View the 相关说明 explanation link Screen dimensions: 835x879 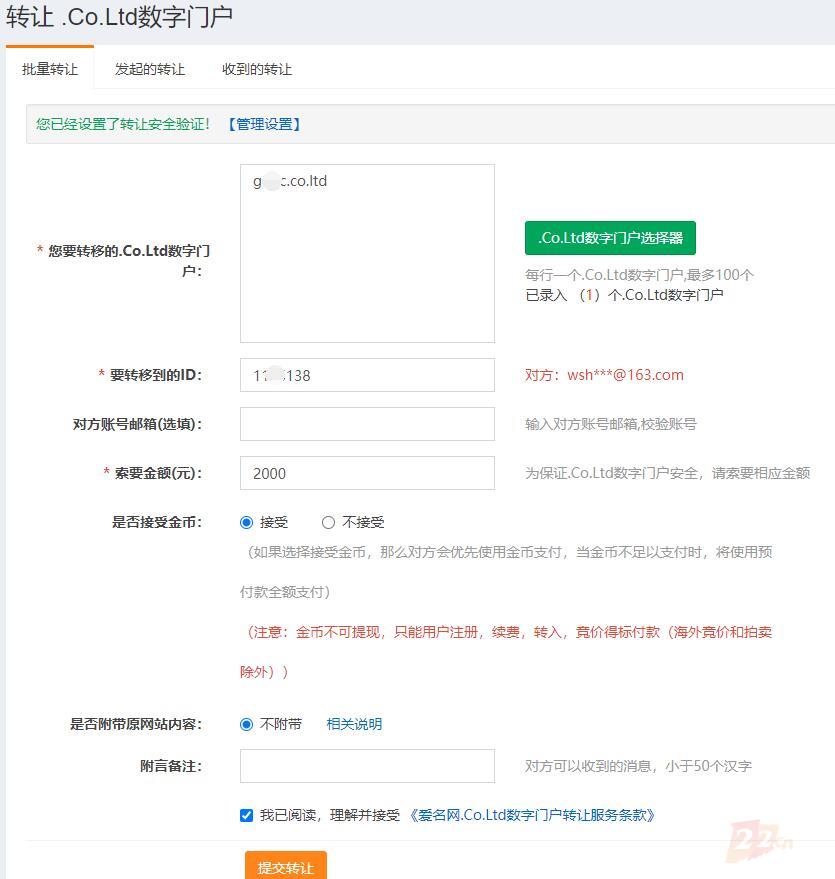pyautogui.click(x=353, y=723)
